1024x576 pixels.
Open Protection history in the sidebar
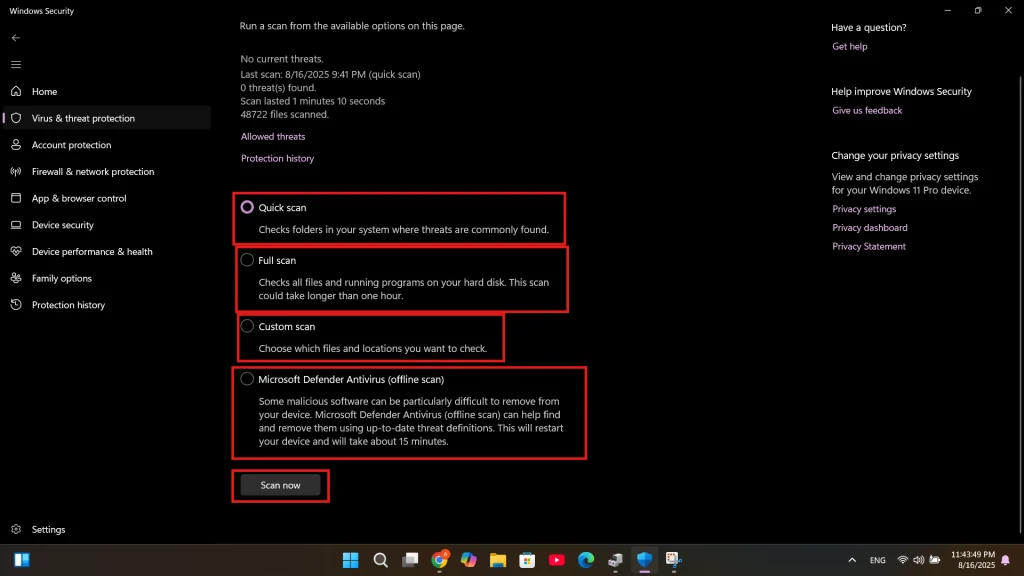(x=68, y=305)
